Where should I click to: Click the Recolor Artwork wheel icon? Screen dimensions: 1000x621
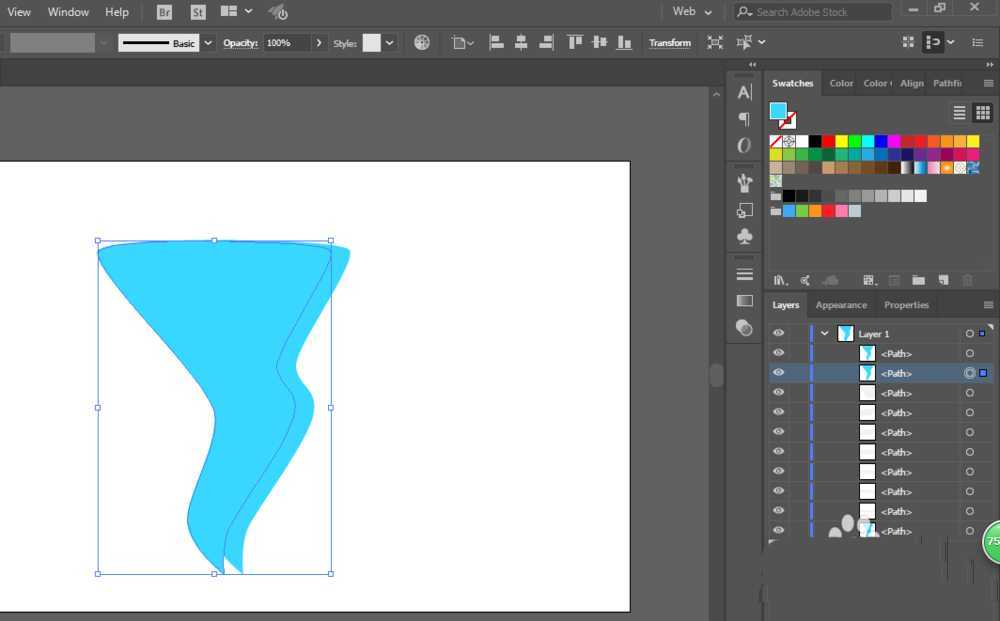tap(422, 43)
